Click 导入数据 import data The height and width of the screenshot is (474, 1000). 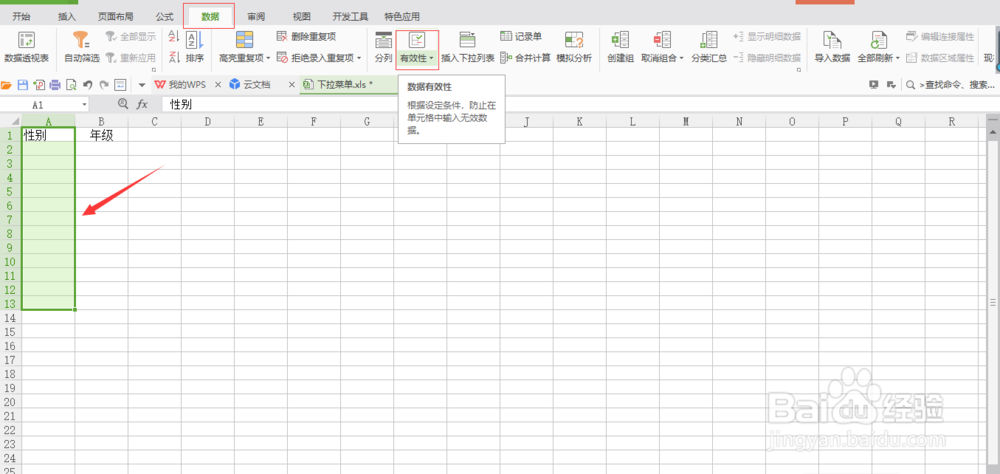click(832, 47)
